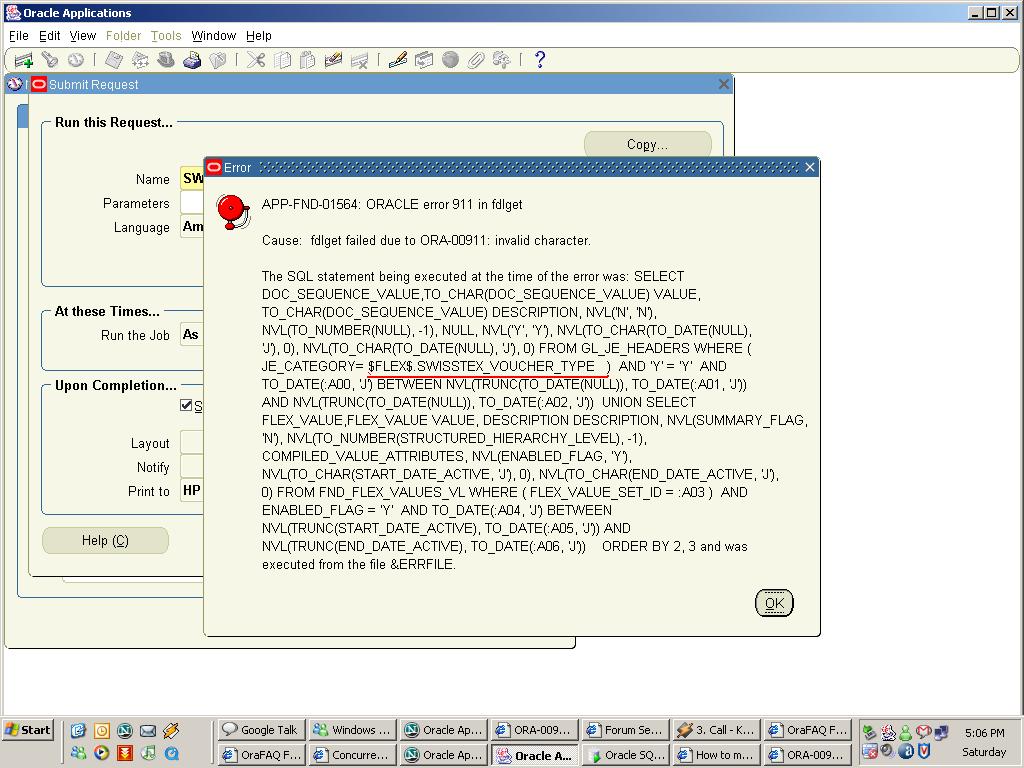The image size is (1024, 768).
Task: Switch to Forum Se... taskbar button
Action: tap(626, 730)
